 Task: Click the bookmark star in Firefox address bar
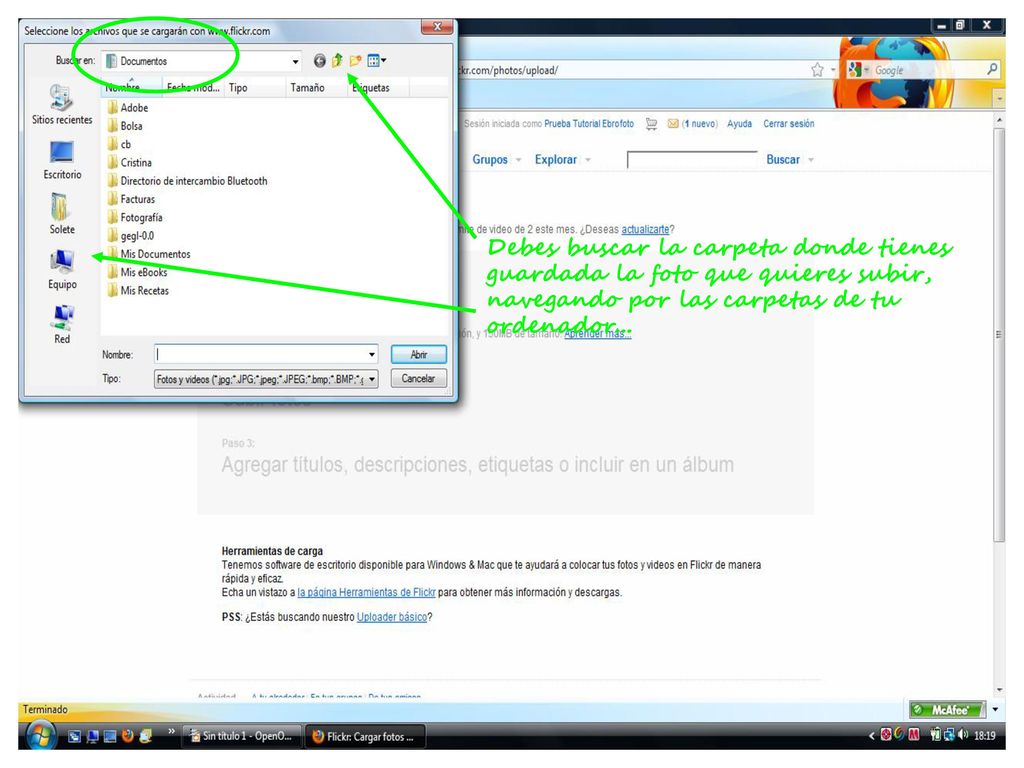point(817,70)
